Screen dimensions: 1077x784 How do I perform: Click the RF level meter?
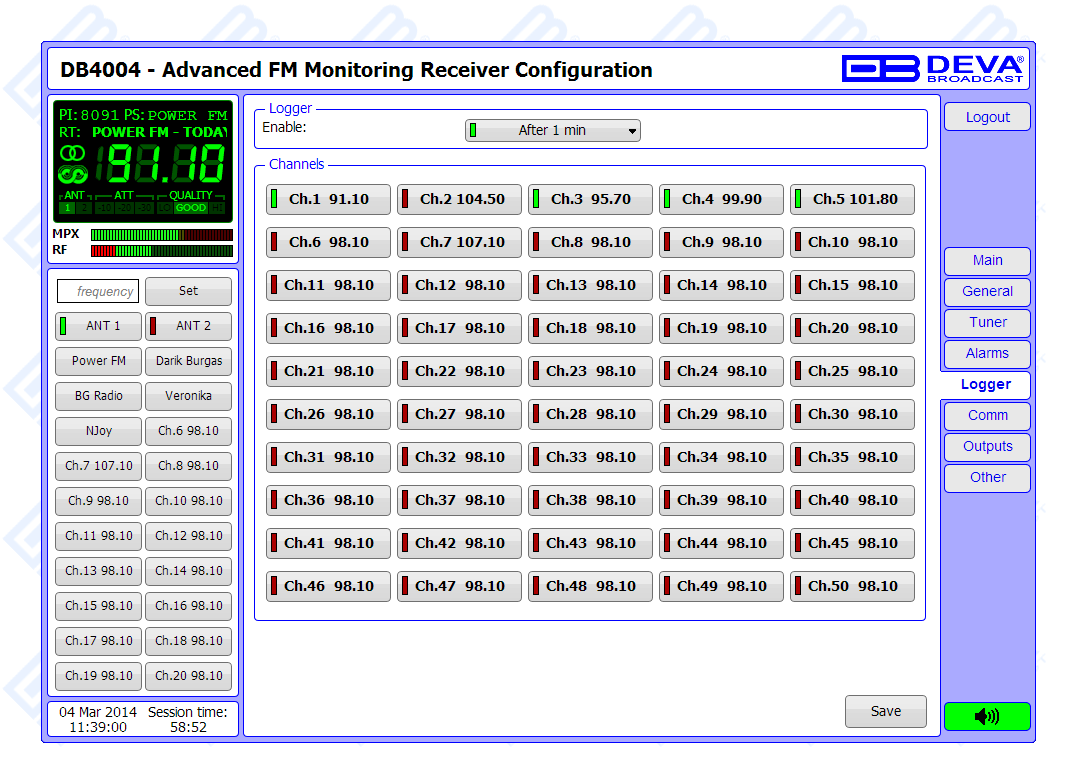pyautogui.click(x=161, y=251)
